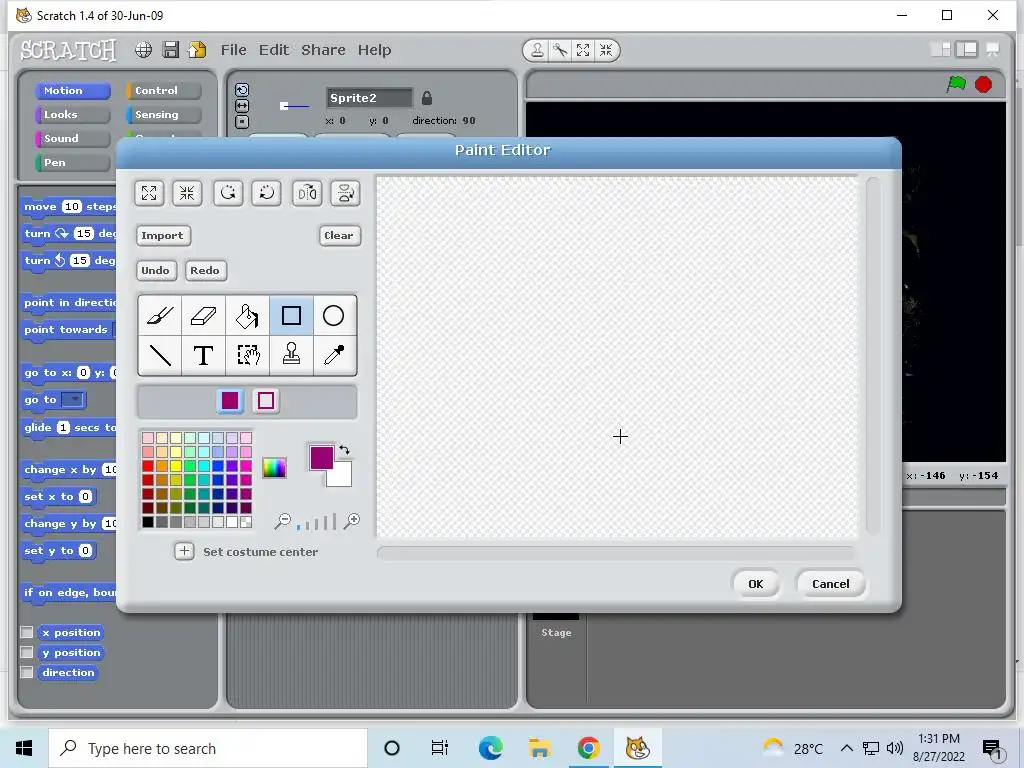The width and height of the screenshot is (1024, 768).
Task: Click the globe language icon
Action: click(144, 50)
